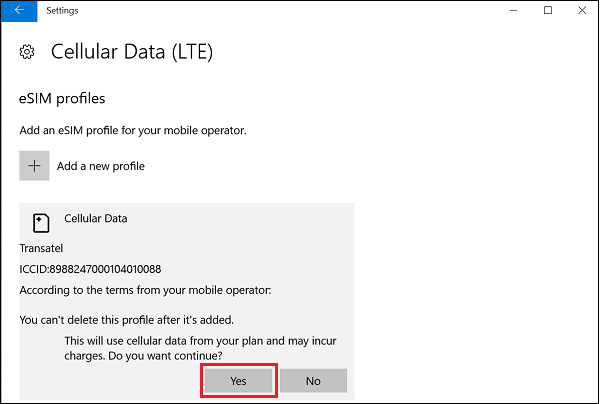Select the Cellular Data profile name
Viewport: 600px width, 404px height.
pyautogui.click(x=96, y=218)
